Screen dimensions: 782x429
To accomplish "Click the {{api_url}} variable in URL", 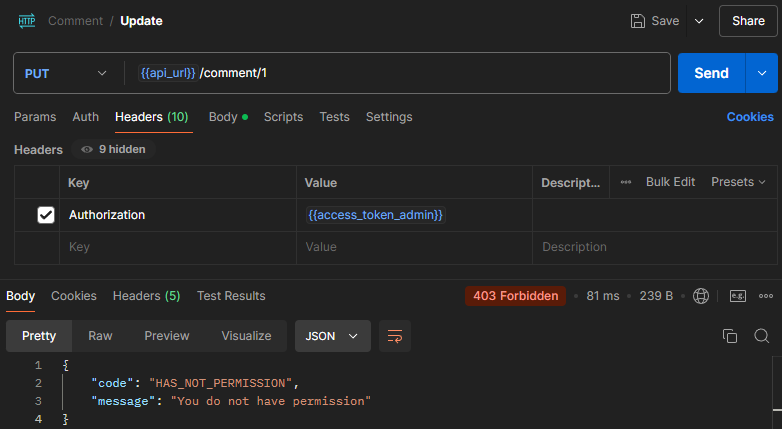I will click(x=168, y=73).
